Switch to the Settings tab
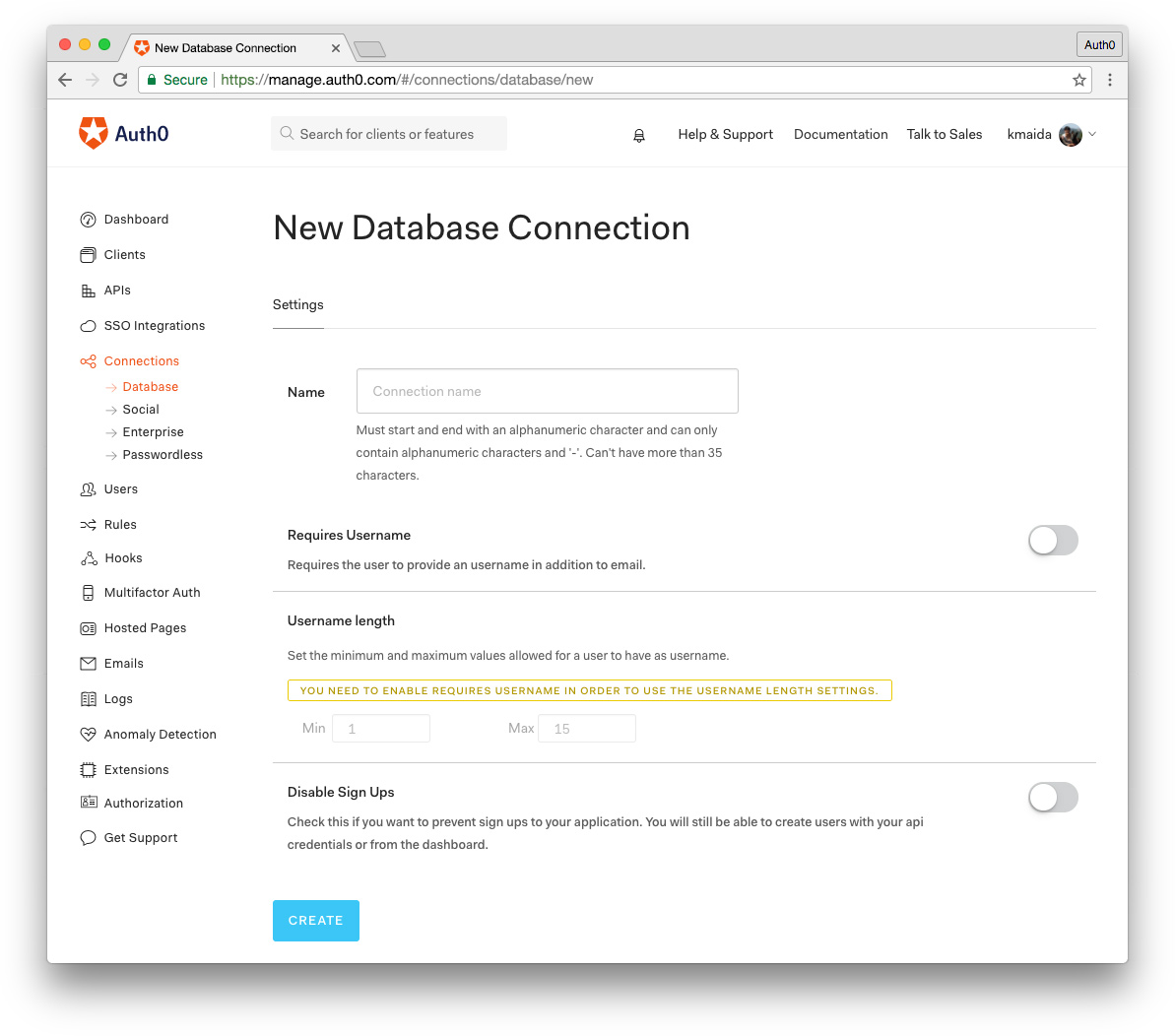 298,305
